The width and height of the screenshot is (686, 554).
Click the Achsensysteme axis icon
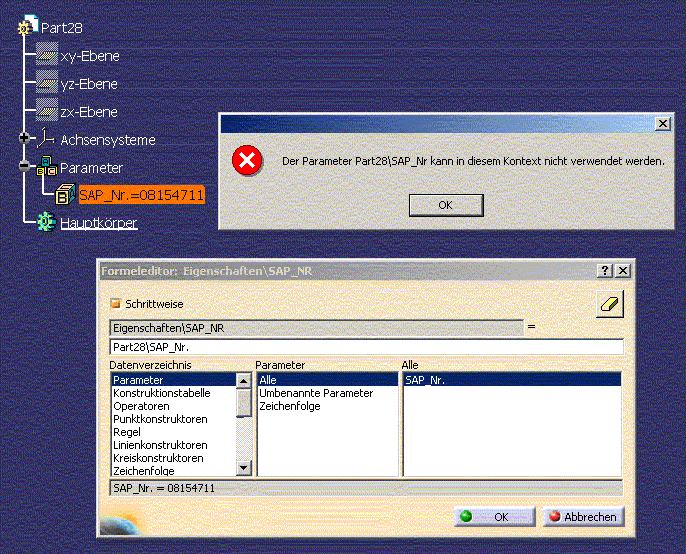46,138
